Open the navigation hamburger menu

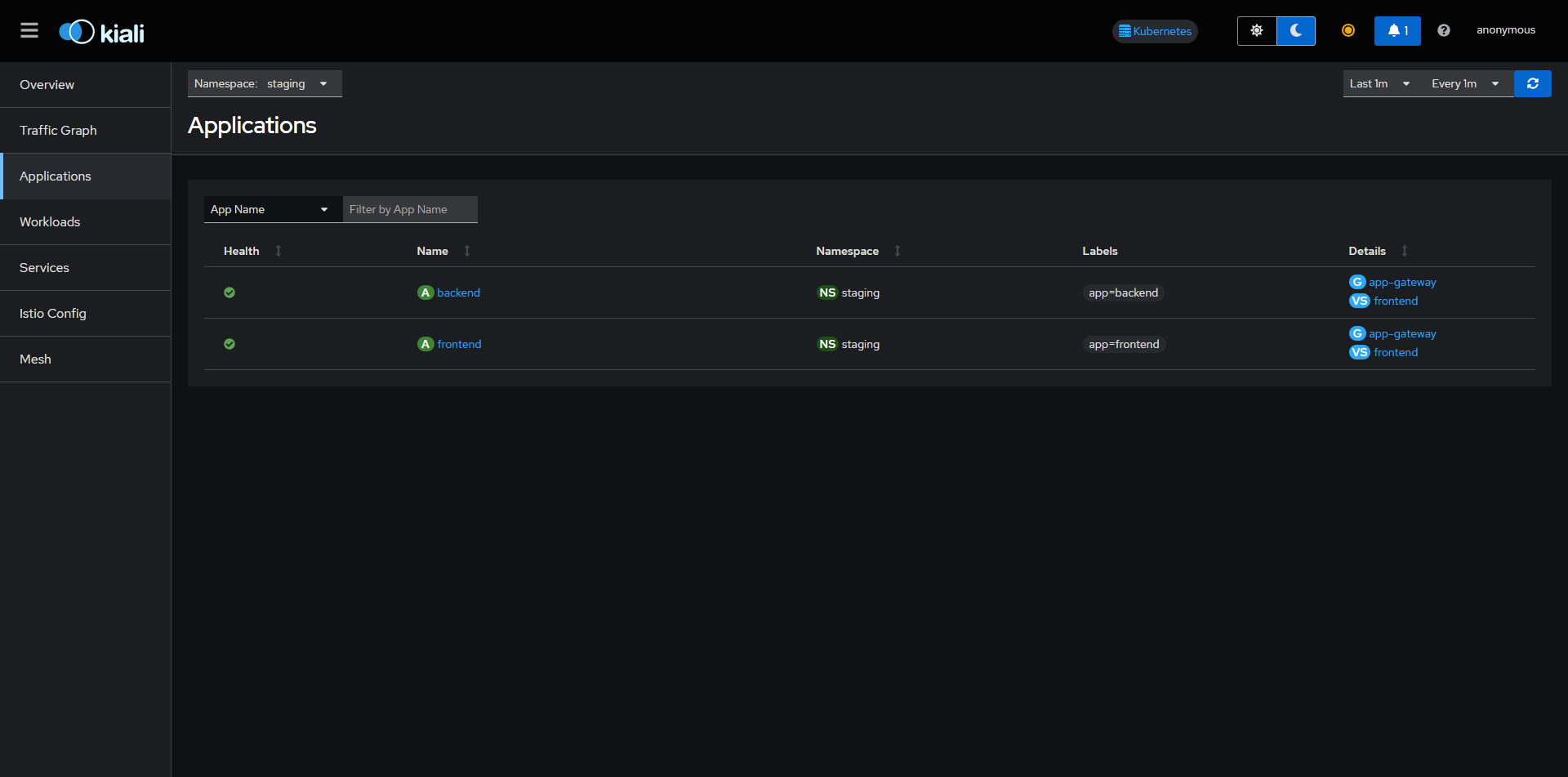(29, 30)
